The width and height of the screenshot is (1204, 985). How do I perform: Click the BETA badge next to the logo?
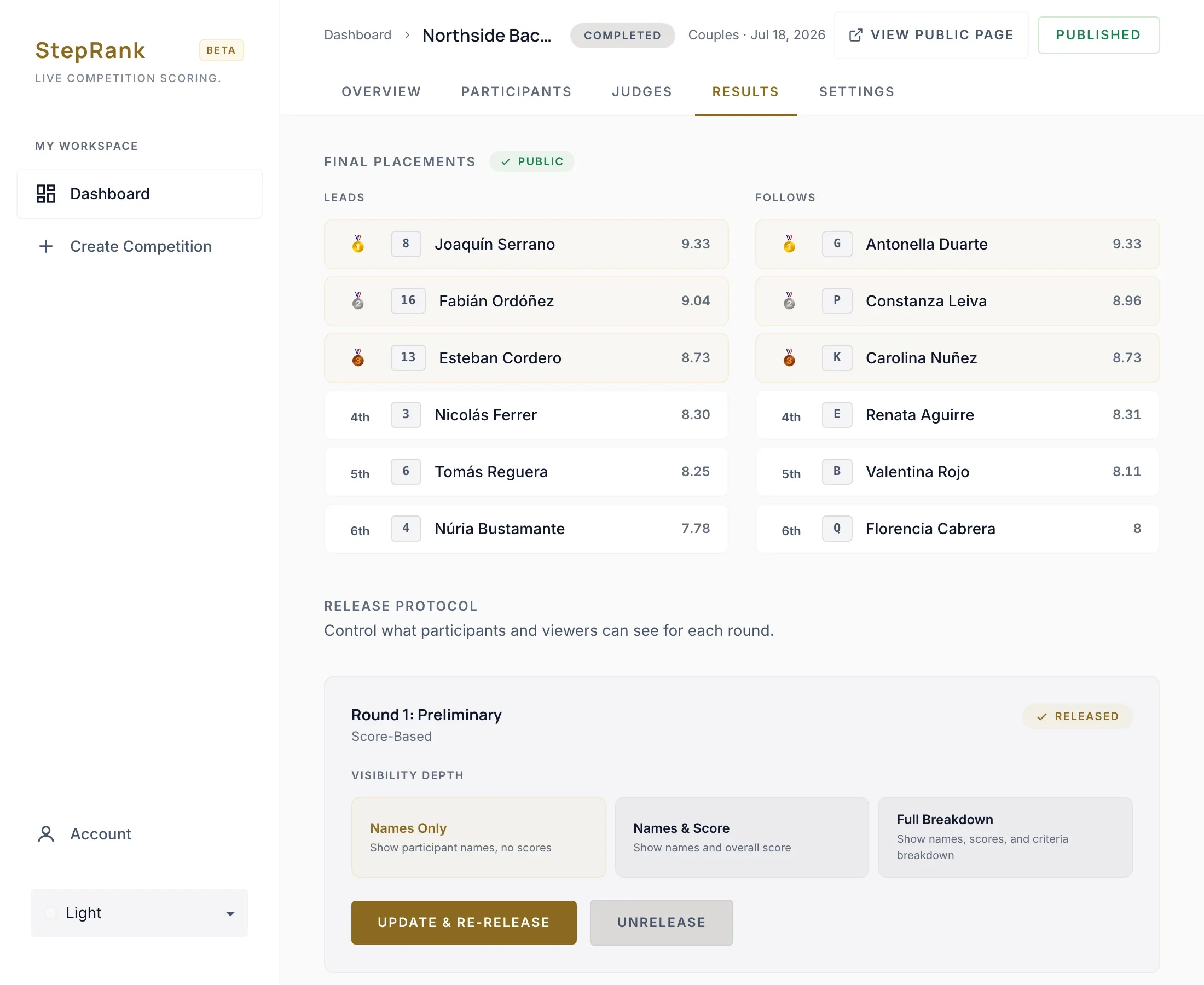click(221, 50)
